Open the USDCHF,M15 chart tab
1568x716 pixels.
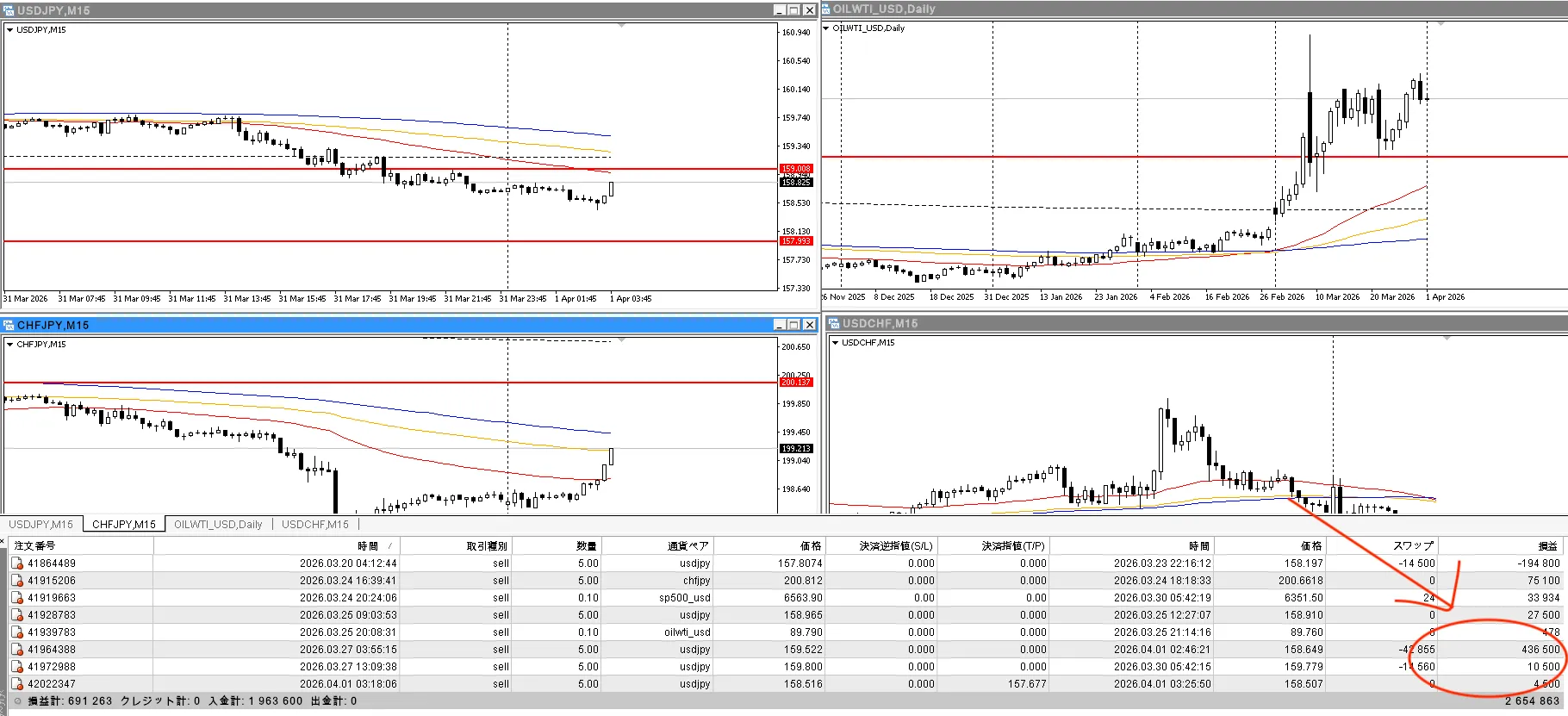(315, 524)
